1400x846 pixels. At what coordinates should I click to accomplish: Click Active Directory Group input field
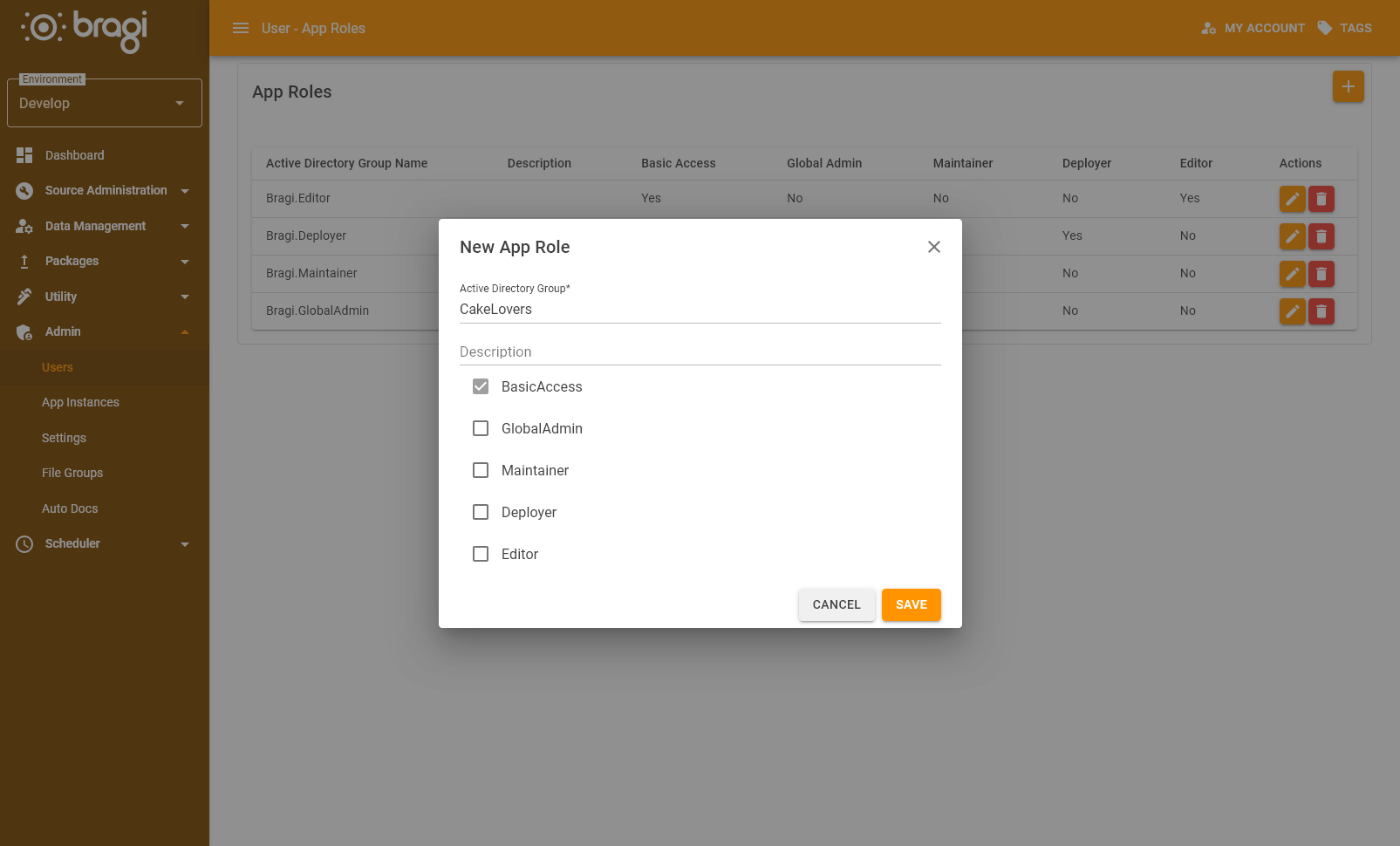(700, 310)
